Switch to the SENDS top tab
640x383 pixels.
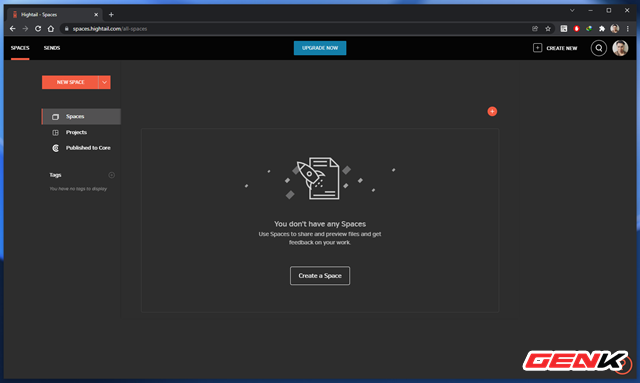point(52,48)
